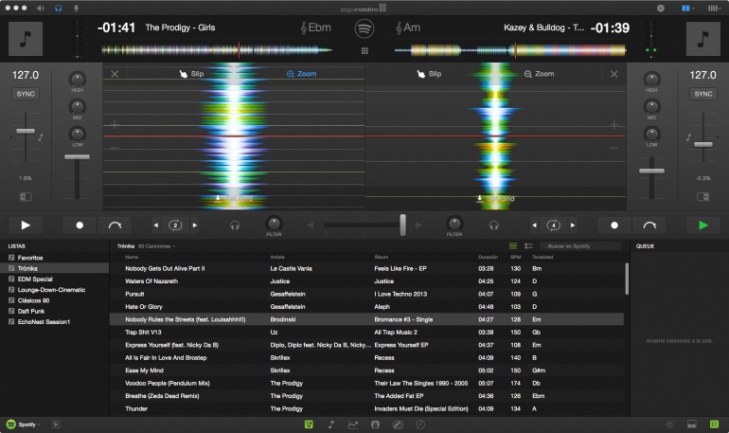Halve the left deck loop length

point(156,225)
